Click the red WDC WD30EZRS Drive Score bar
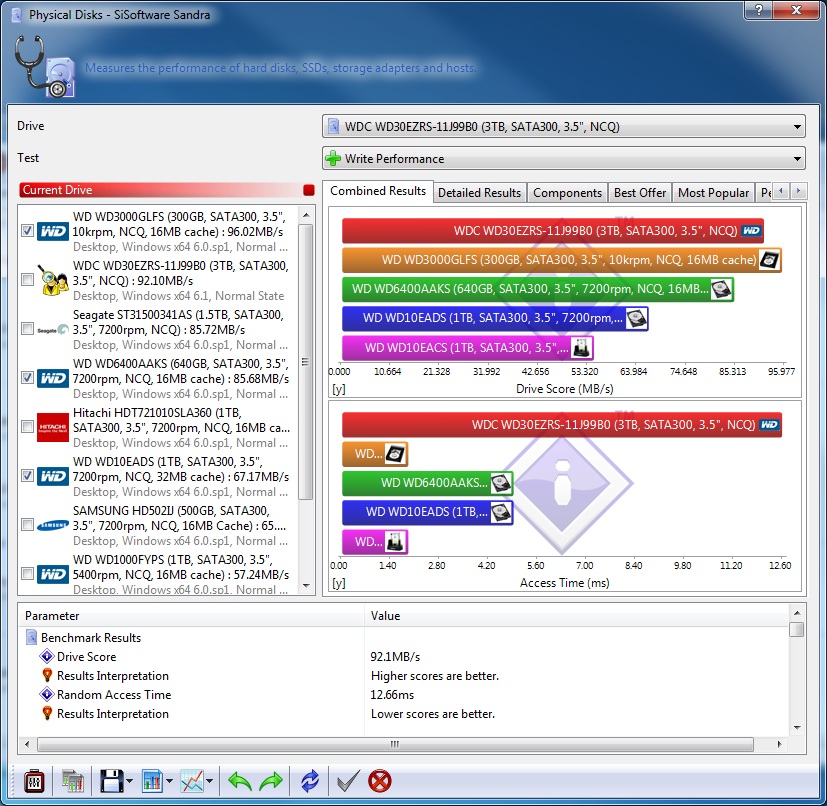Viewport: 827px width, 806px height. [553, 231]
